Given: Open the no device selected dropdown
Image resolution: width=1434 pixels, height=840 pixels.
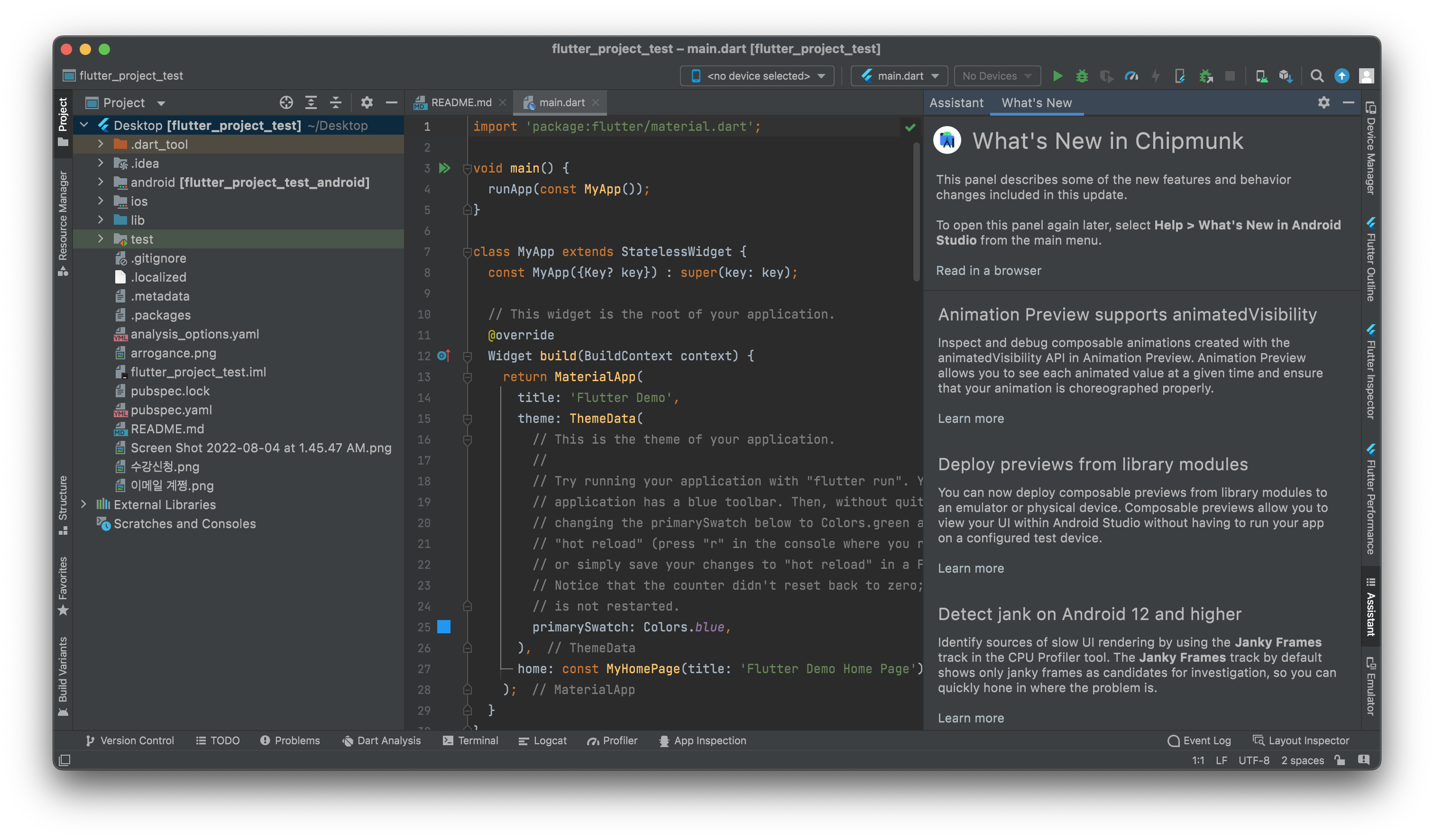Looking at the screenshot, I should tap(757, 76).
